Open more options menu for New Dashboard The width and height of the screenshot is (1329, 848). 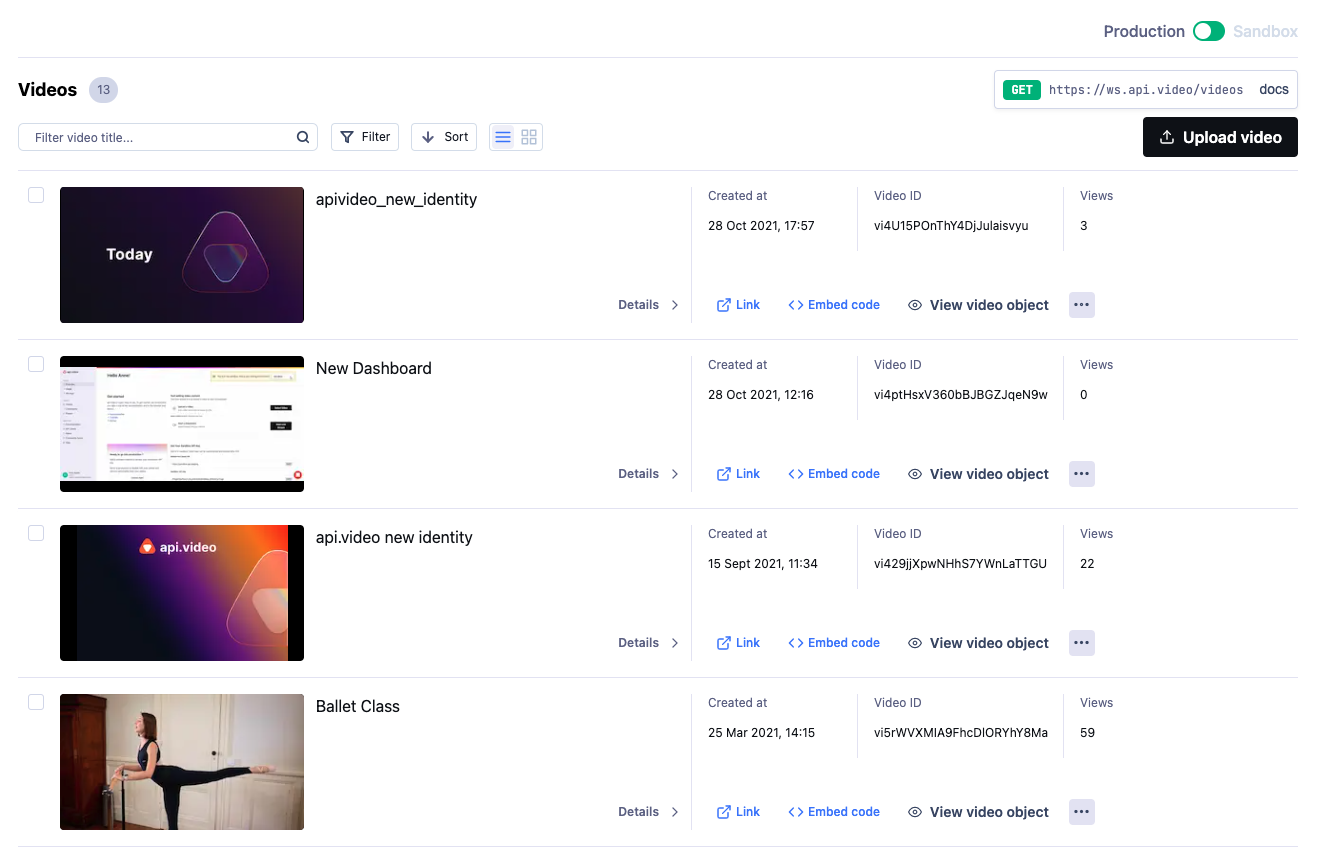(x=1082, y=474)
